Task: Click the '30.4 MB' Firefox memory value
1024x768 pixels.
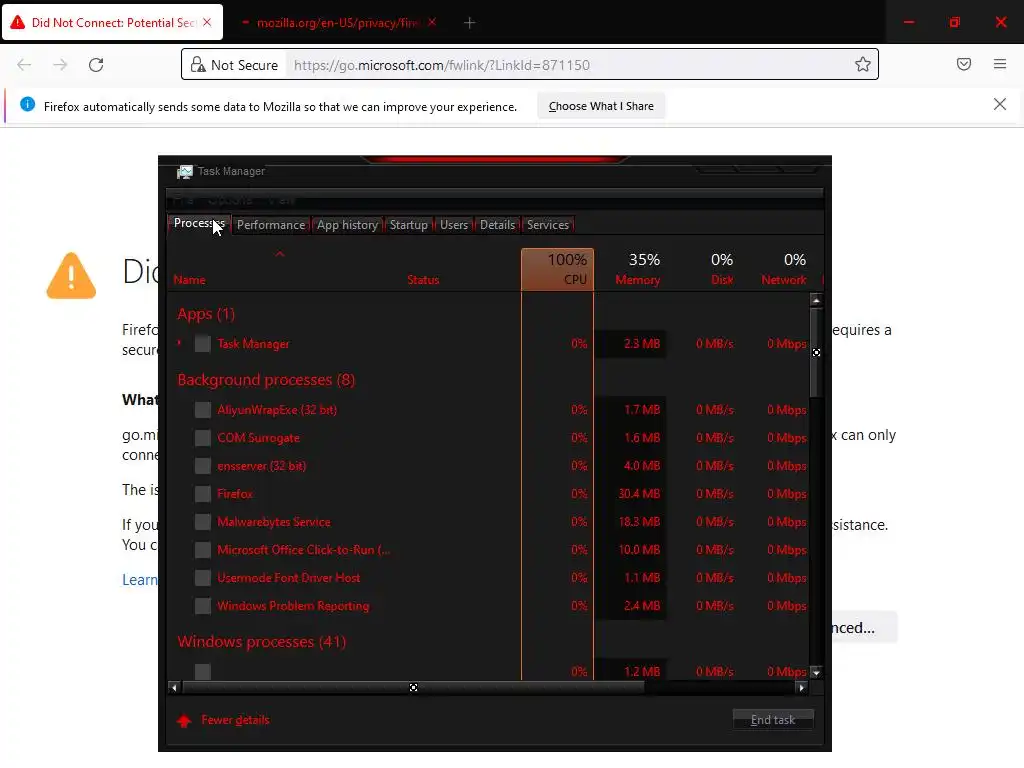Action: tap(639, 494)
